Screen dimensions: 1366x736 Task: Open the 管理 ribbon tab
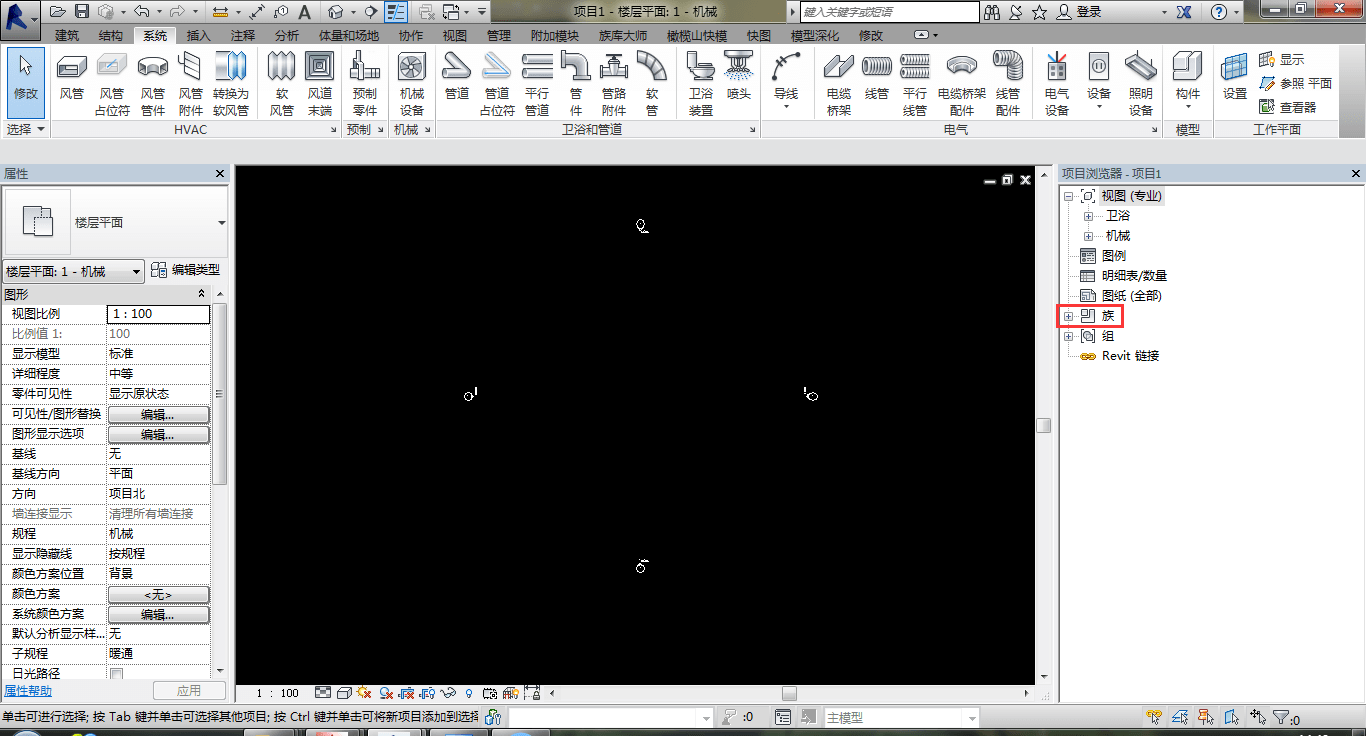499,36
